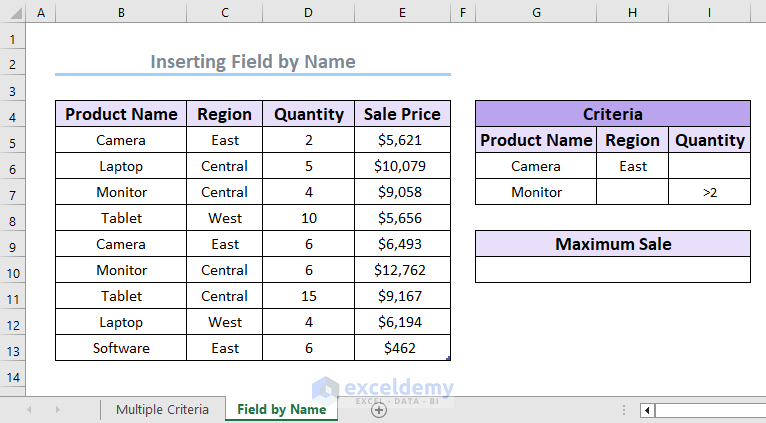Click the Criteria merged header cell
This screenshot has height=423, width=766.
pos(612,114)
